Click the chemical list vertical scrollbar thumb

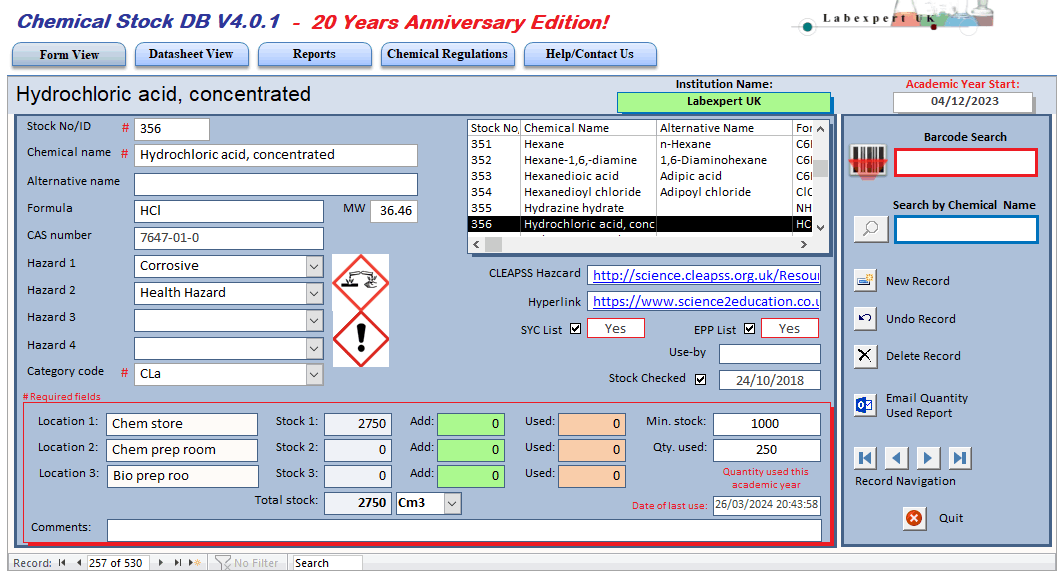tap(820, 168)
